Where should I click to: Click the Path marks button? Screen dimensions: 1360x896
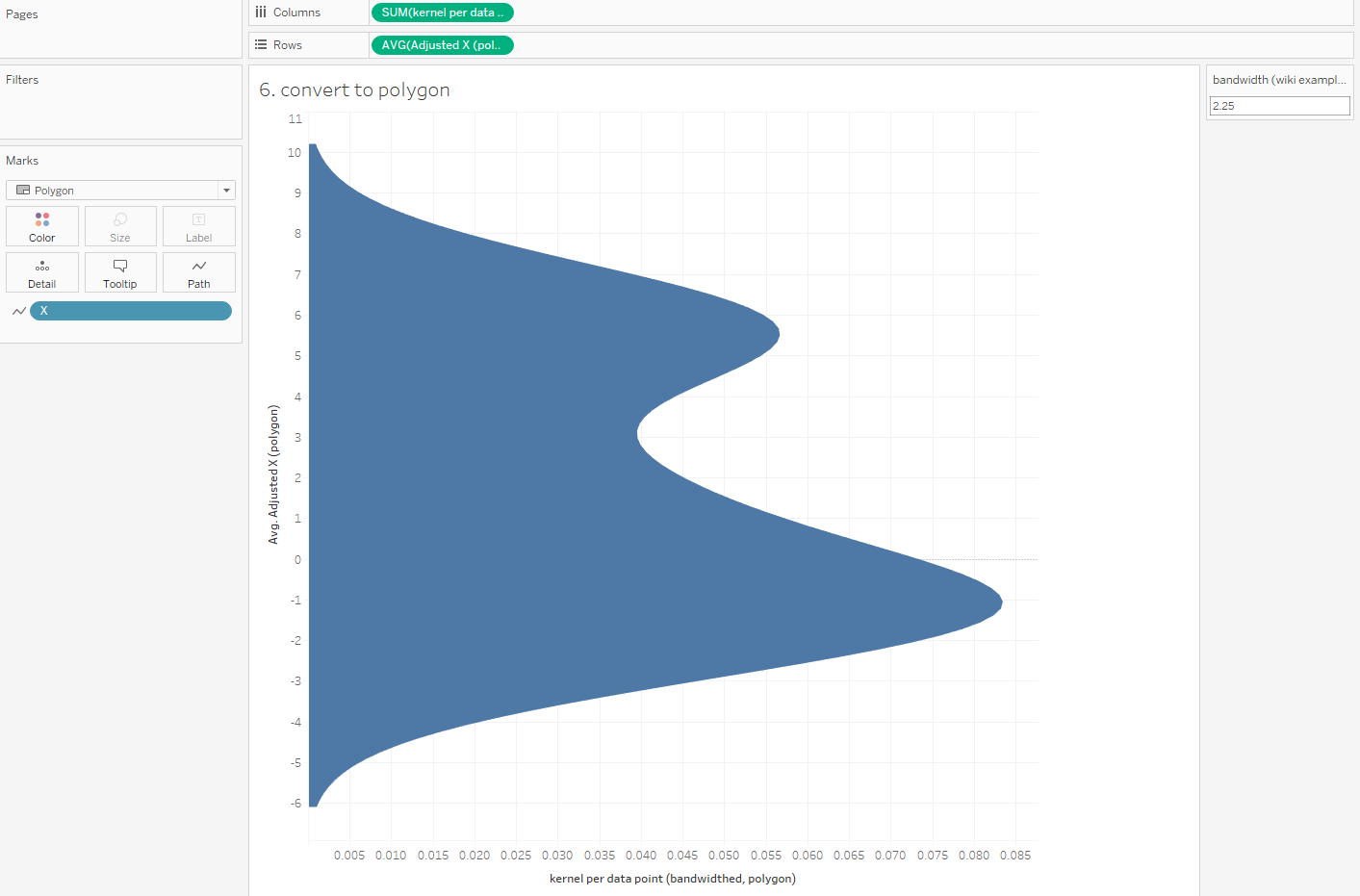pyautogui.click(x=198, y=272)
